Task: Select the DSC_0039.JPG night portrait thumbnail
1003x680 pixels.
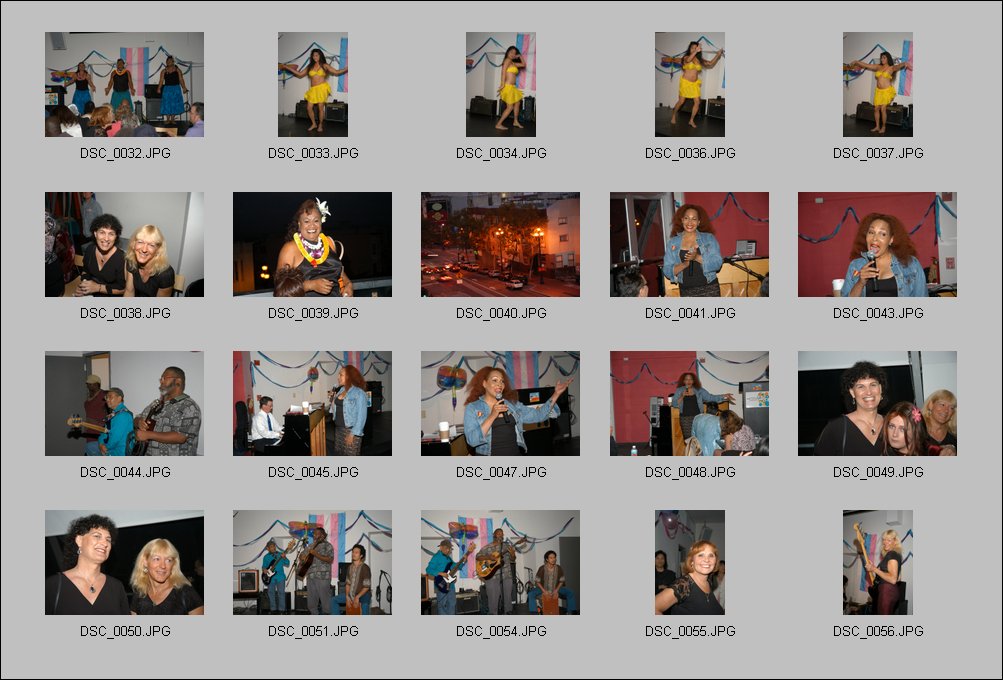Action: click(313, 244)
